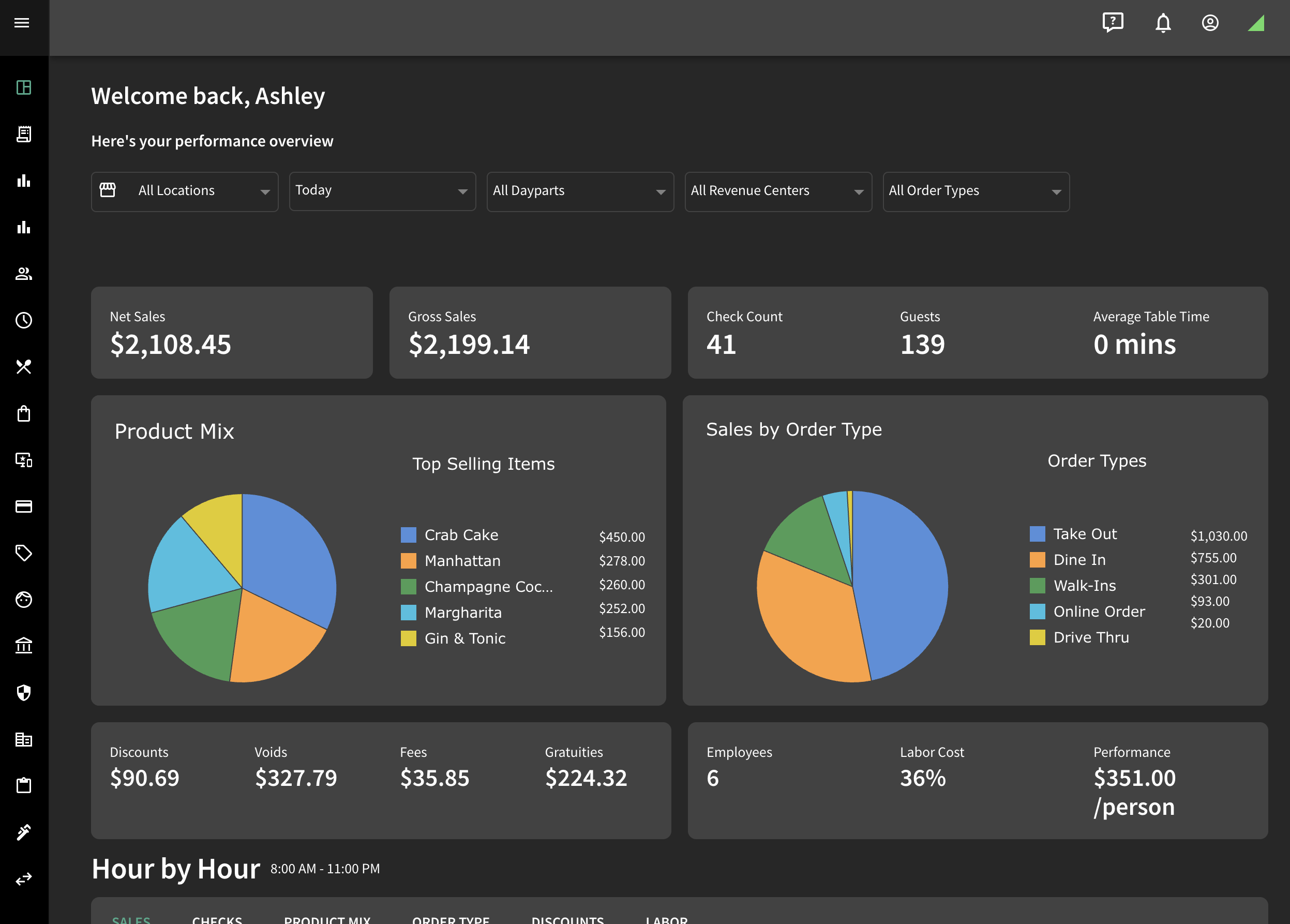
Task: Open the payments credit card icon
Action: (x=24, y=506)
